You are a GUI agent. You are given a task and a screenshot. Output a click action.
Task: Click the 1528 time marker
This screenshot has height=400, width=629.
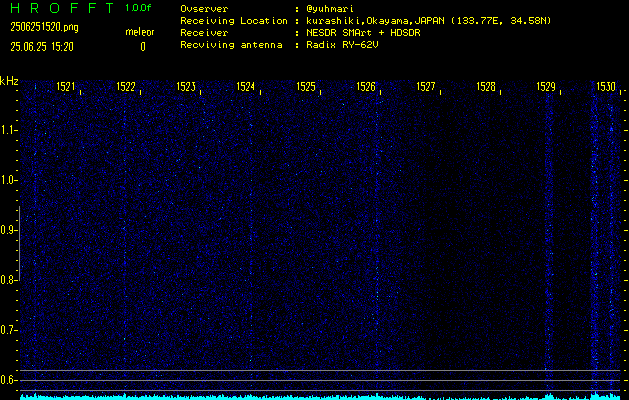click(x=486, y=87)
